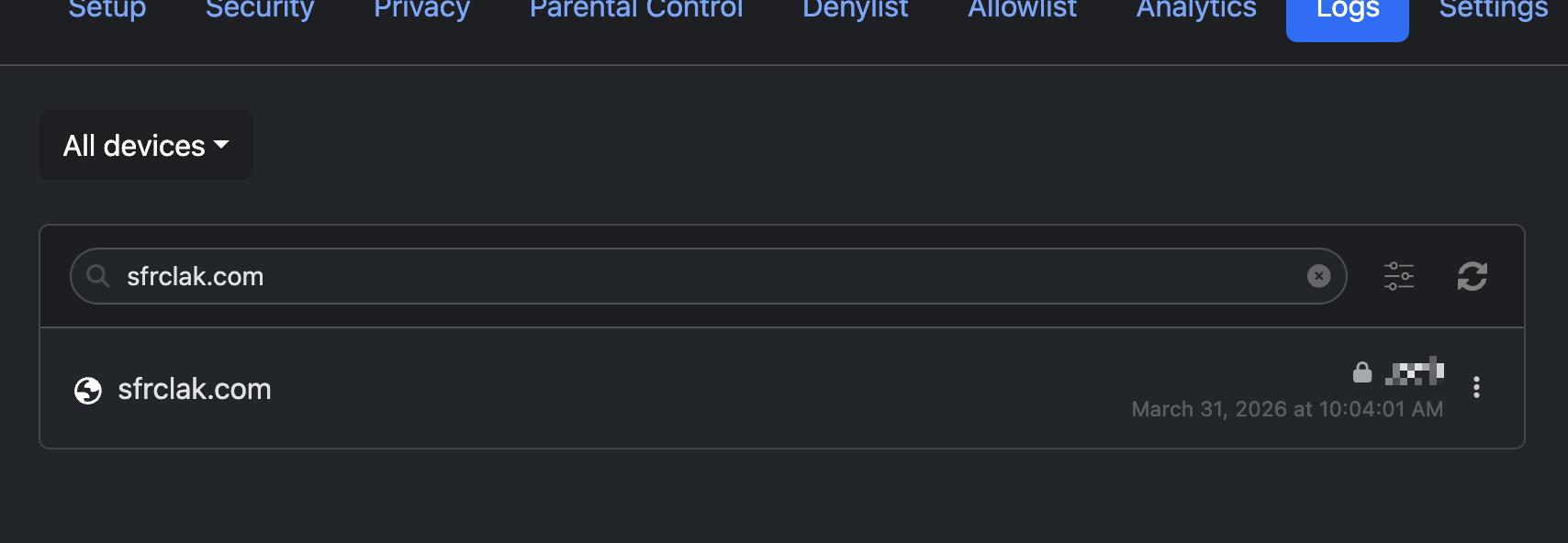1568x543 pixels.
Task: Go to the Privacy tab
Action: point(421,11)
